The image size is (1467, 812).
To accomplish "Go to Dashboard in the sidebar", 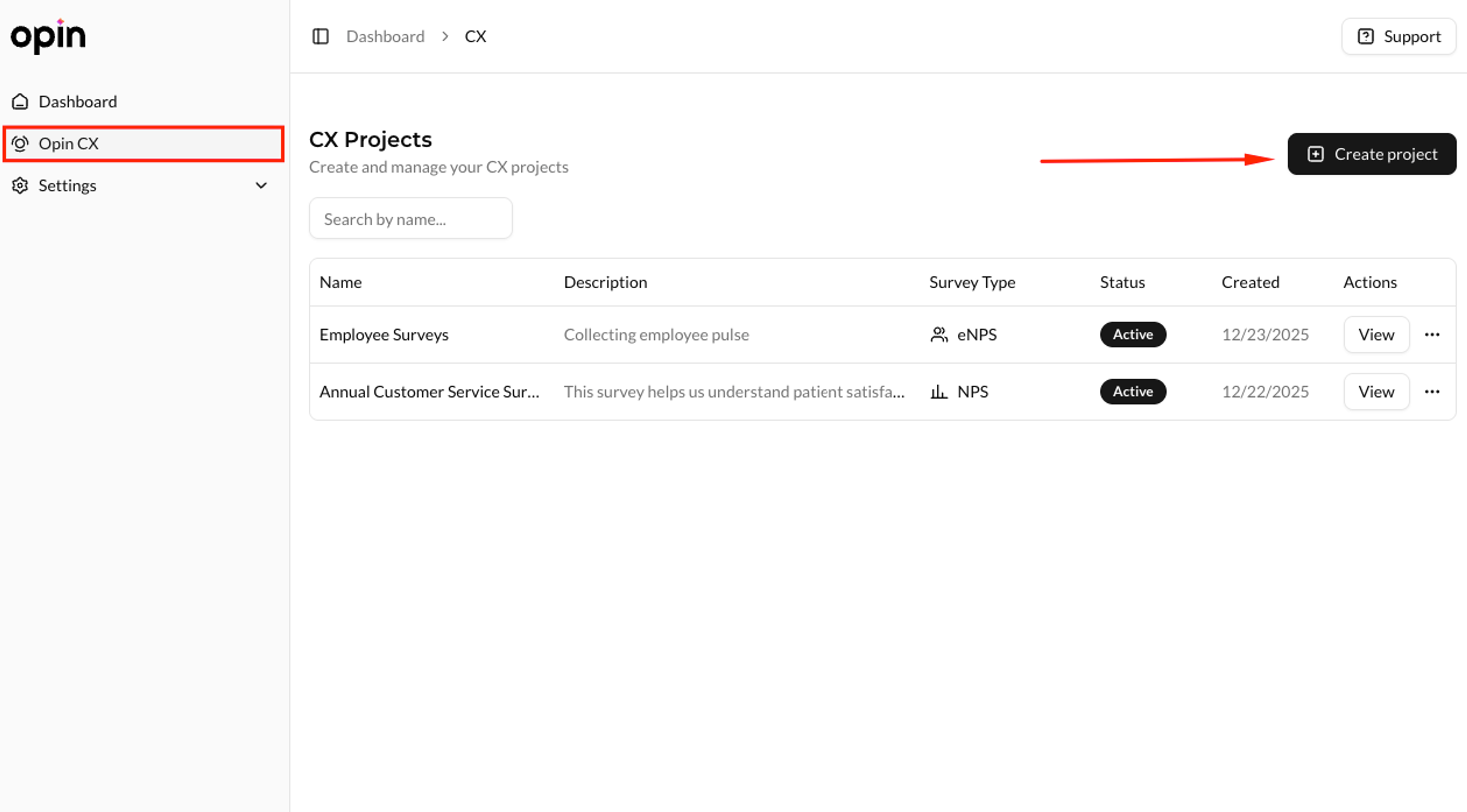I will tap(78, 101).
